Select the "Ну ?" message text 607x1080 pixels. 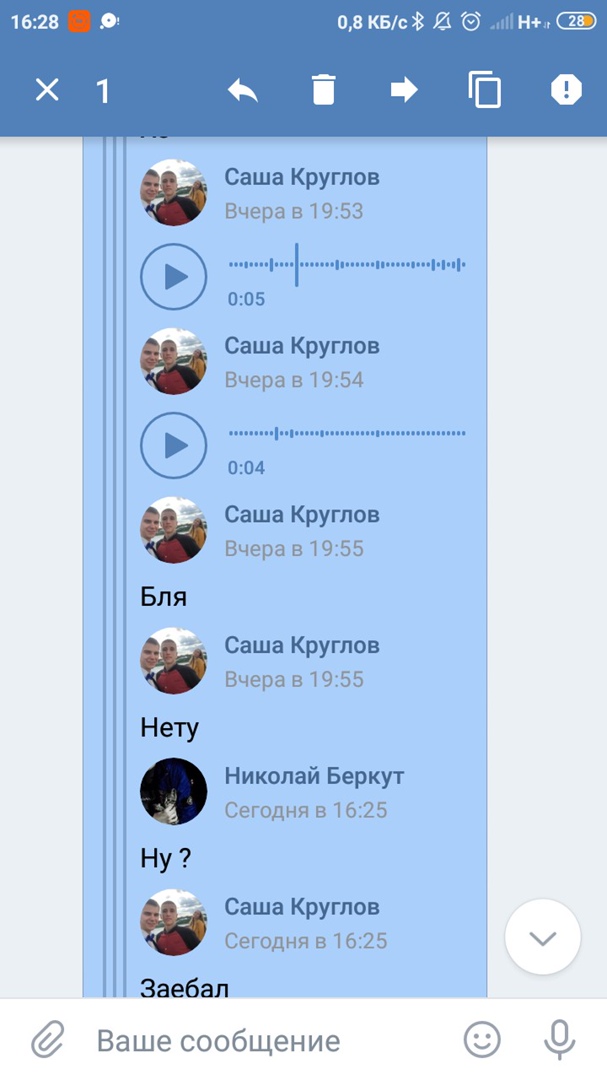(165, 859)
